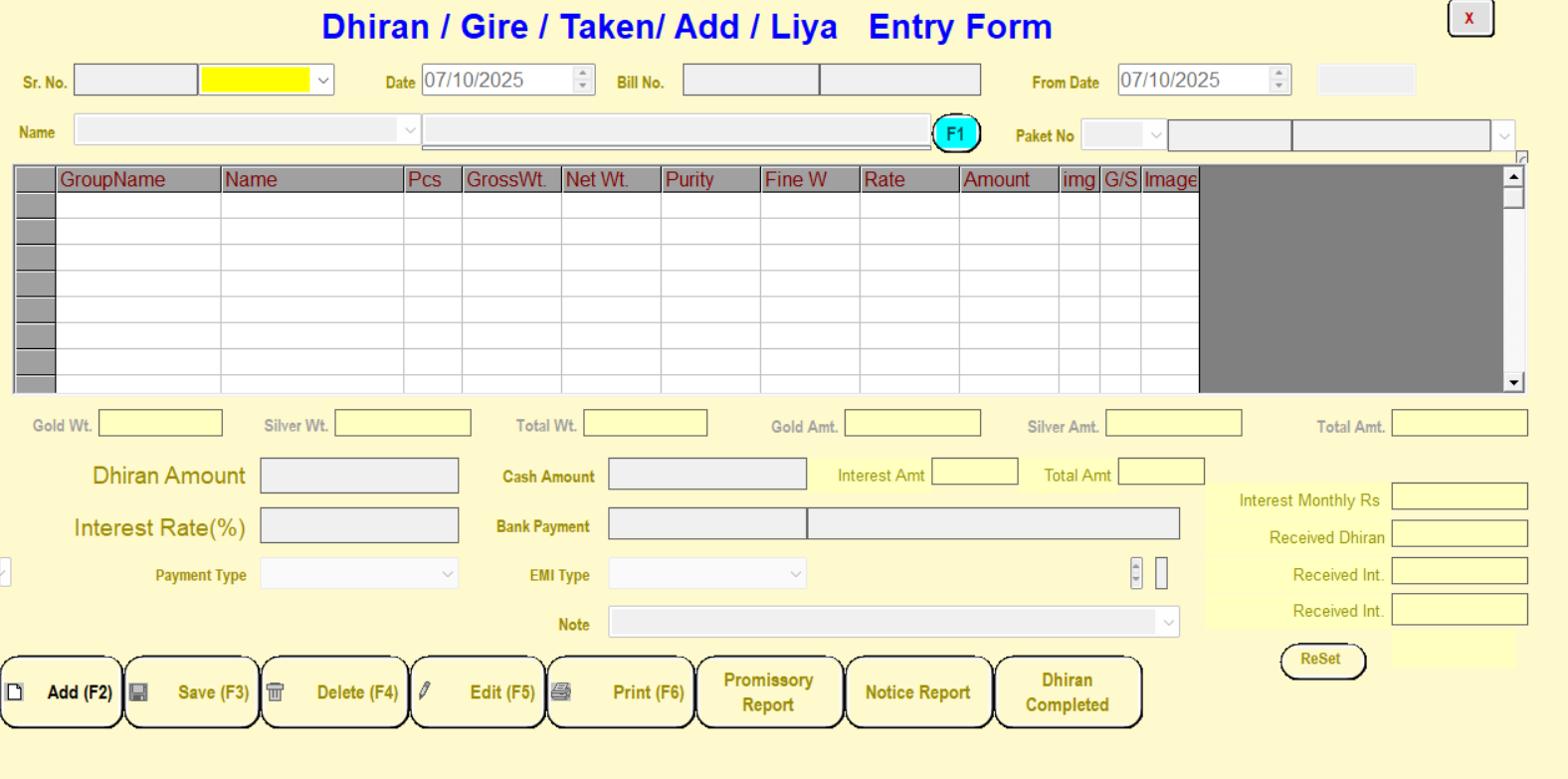Click the new document icon on Add (F2)
The image size is (1568, 779).
[x=15, y=692]
